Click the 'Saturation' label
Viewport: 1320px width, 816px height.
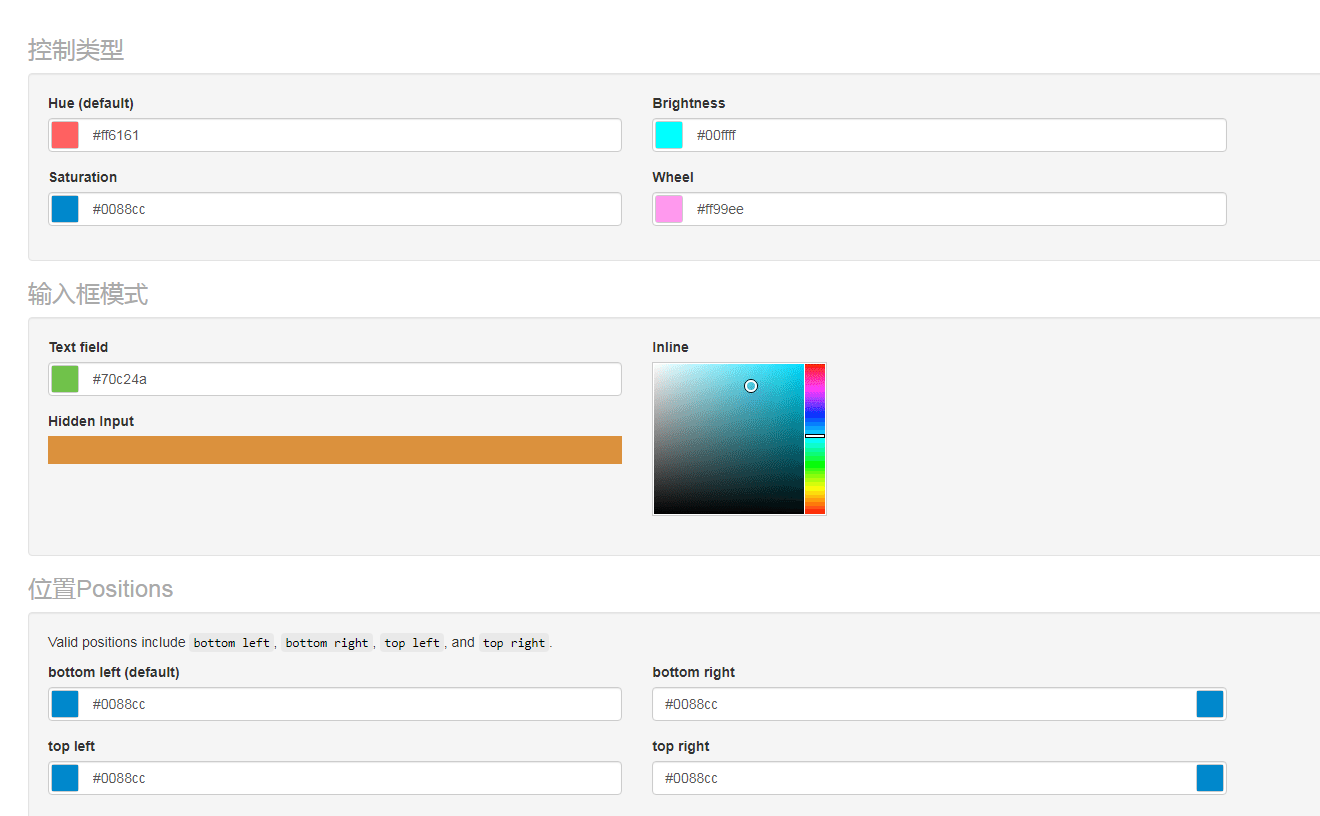point(83,177)
